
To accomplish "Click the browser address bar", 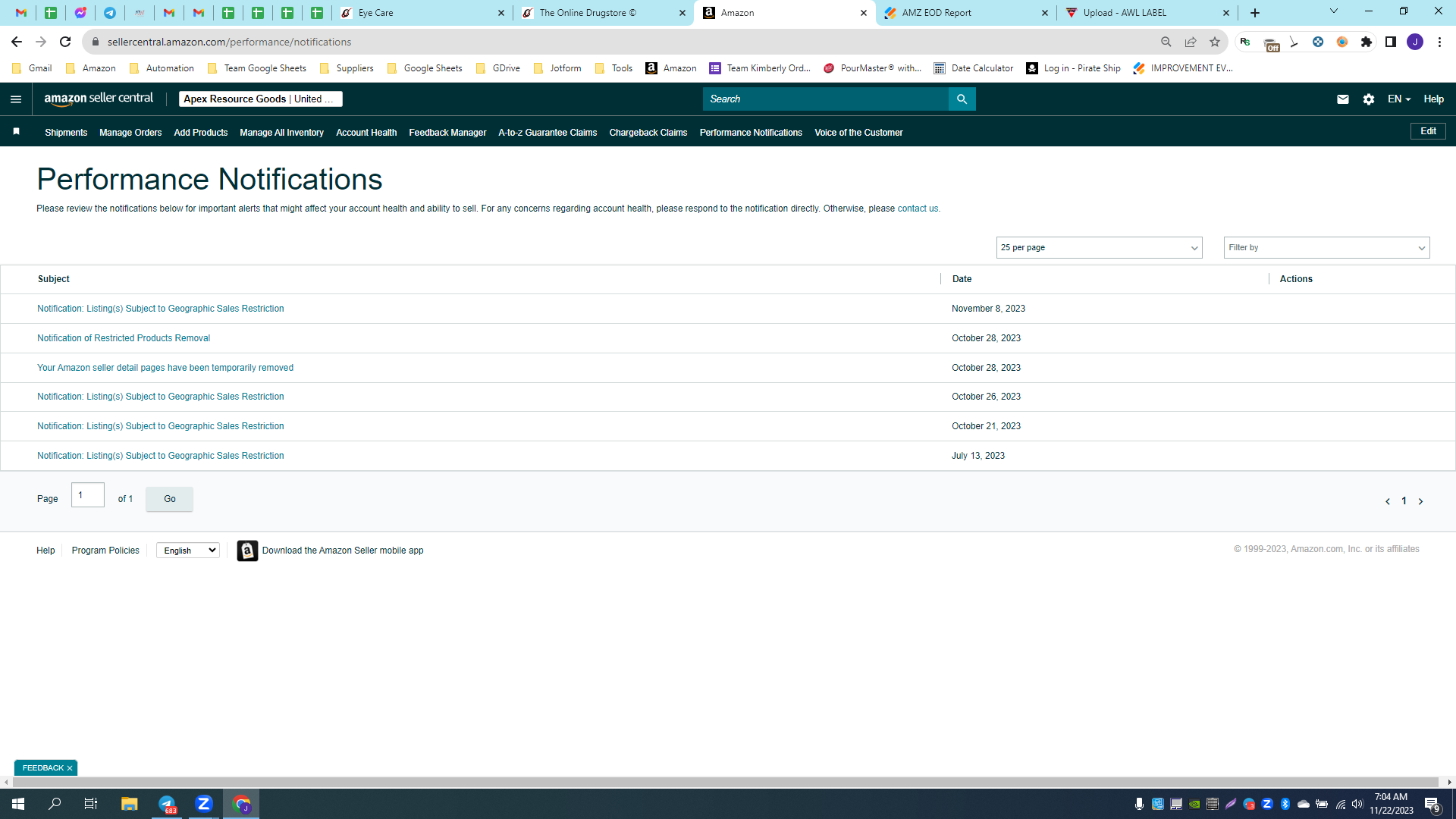I will point(622,42).
